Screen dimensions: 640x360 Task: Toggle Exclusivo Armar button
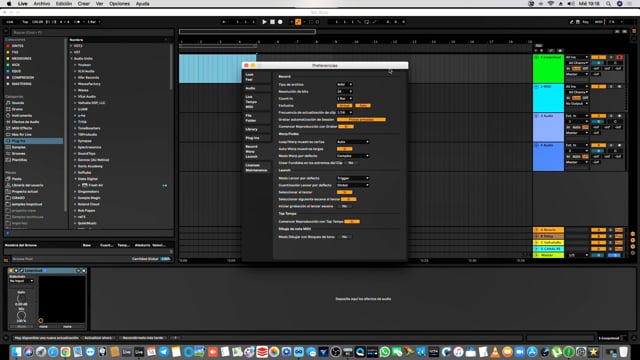click(x=344, y=106)
